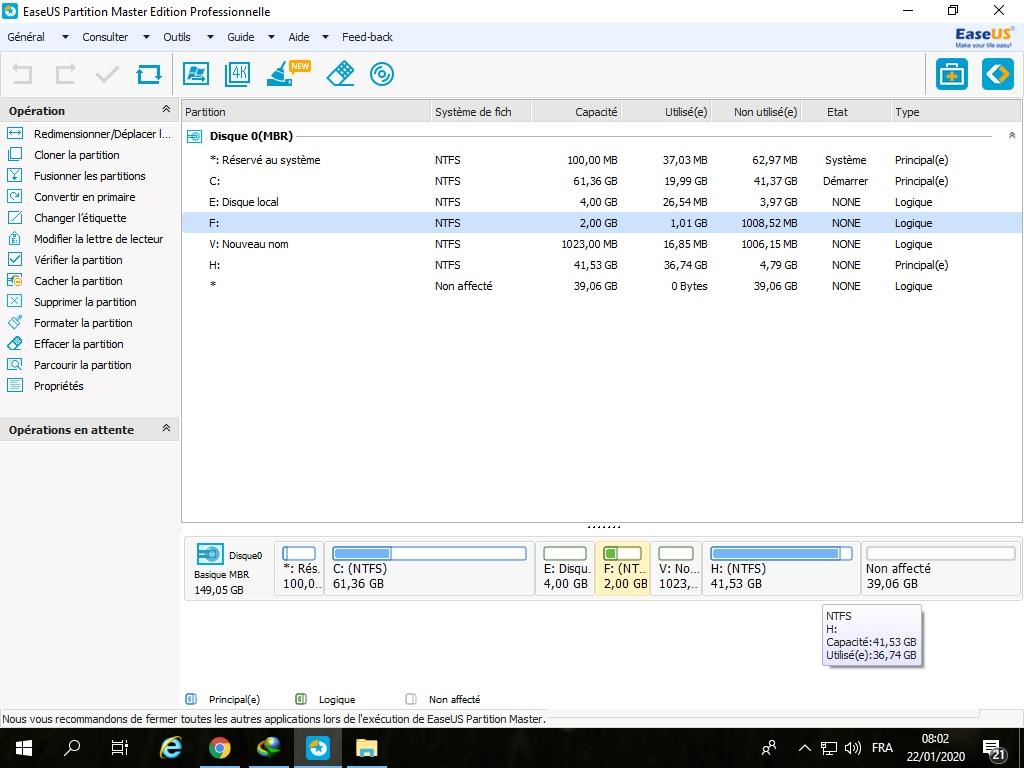The height and width of the screenshot is (768, 1024).
Task: Click the Vérifier la partition icon
Action: [x=14, y=259]
